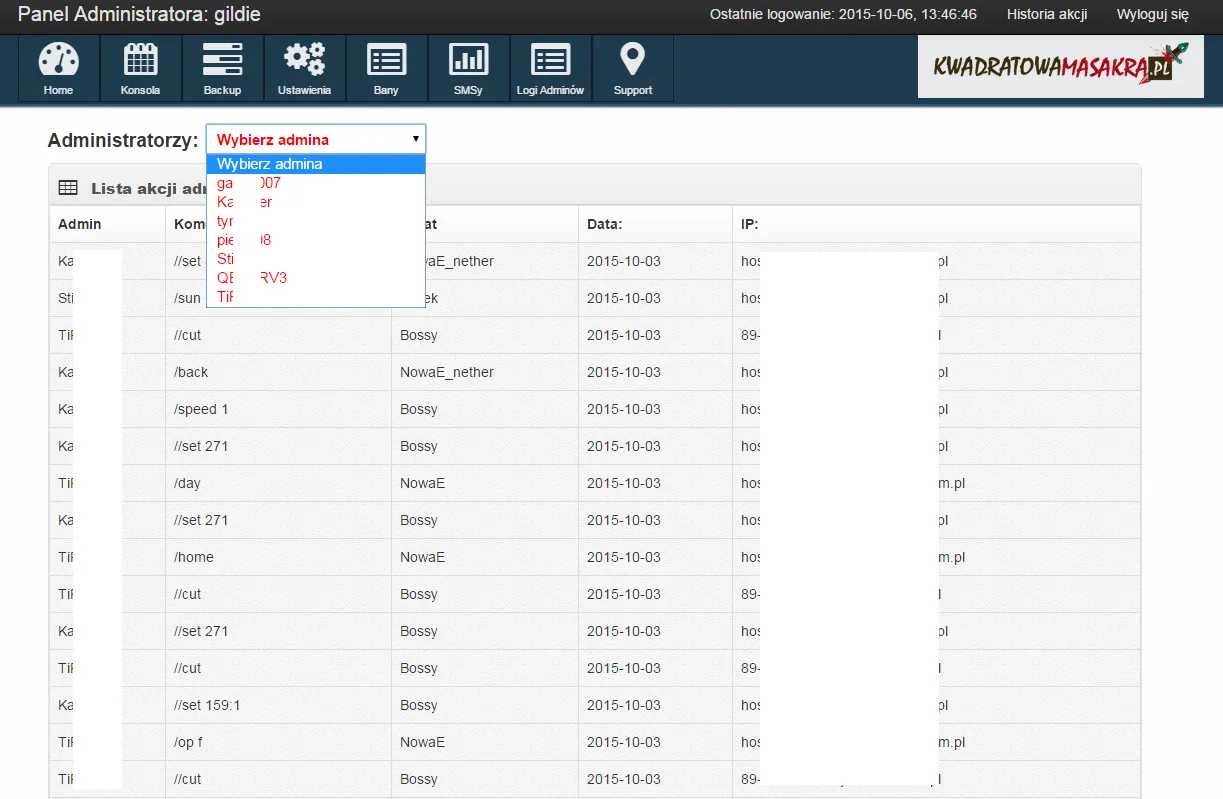
Task: Select the '/back' command cell
Action: click(x=278, y=372)
